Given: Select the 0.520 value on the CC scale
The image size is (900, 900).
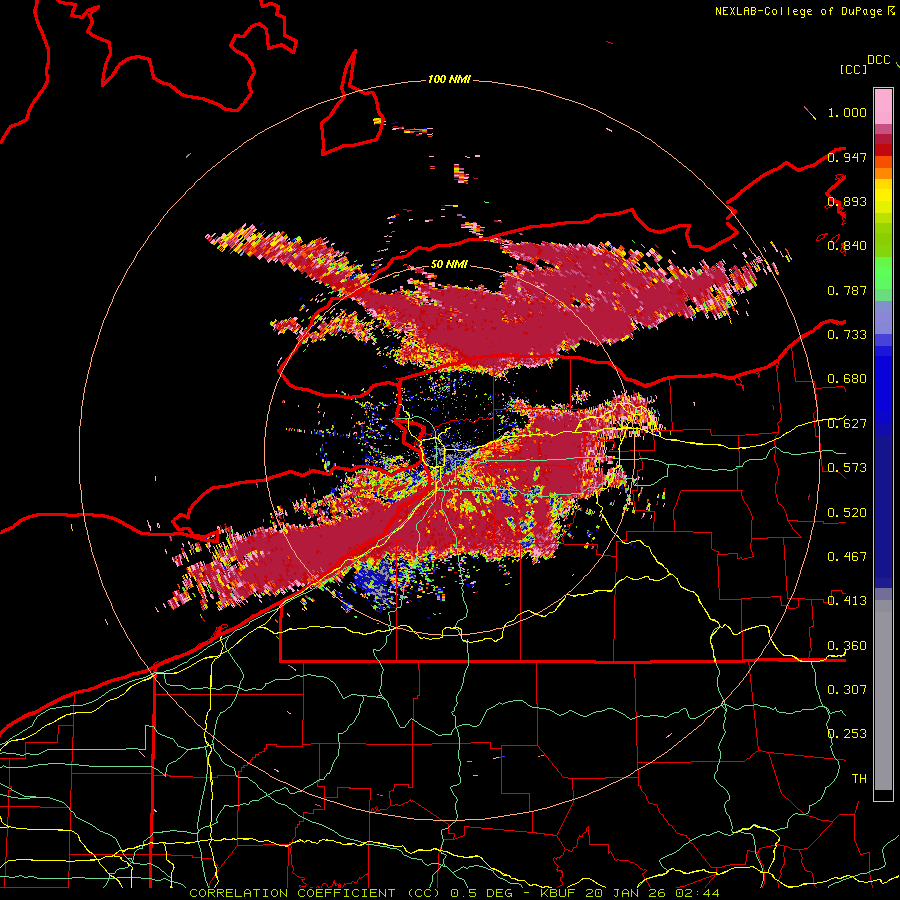Looking at the screenshot, I should pos(847,513).
